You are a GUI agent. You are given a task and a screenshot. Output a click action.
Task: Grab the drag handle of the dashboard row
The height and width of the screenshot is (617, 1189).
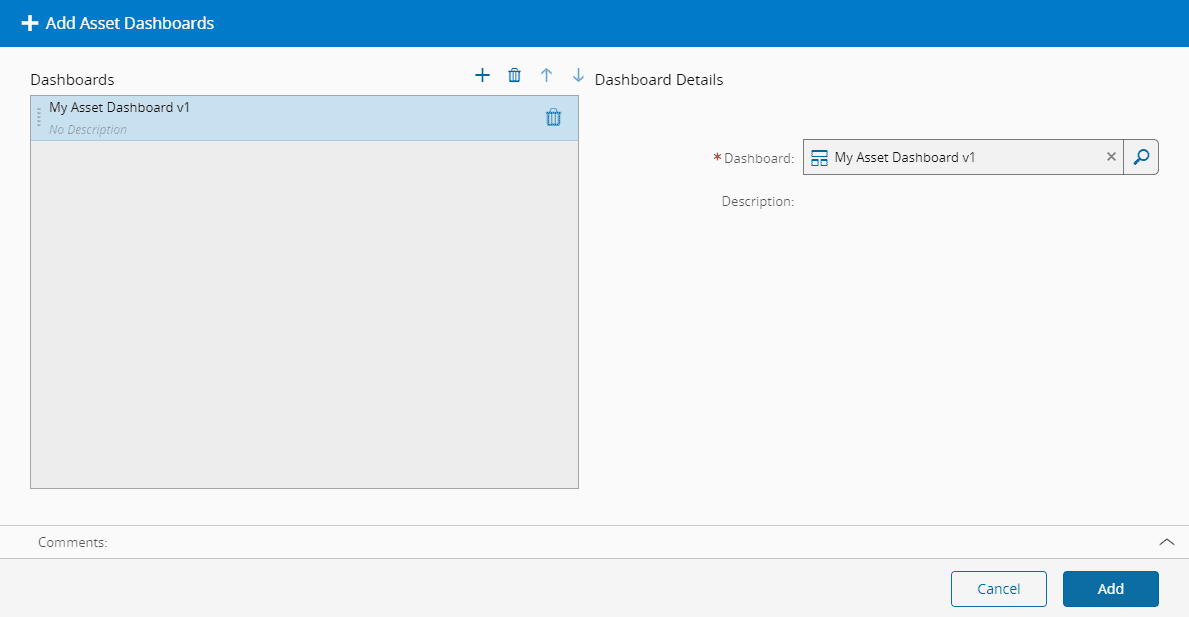[x=39, y=117]
